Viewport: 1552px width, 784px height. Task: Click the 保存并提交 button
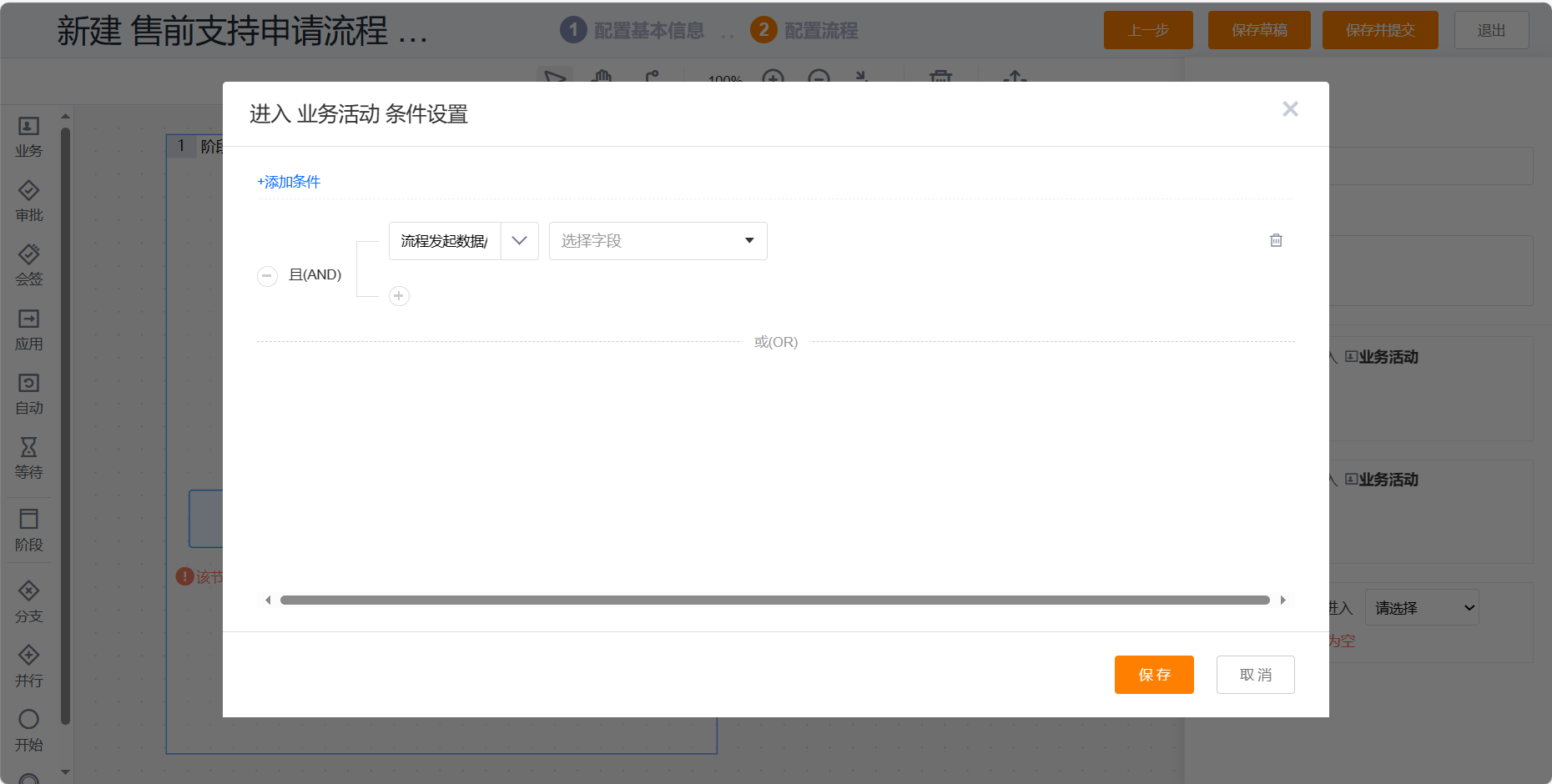[x=1380, y=30]
